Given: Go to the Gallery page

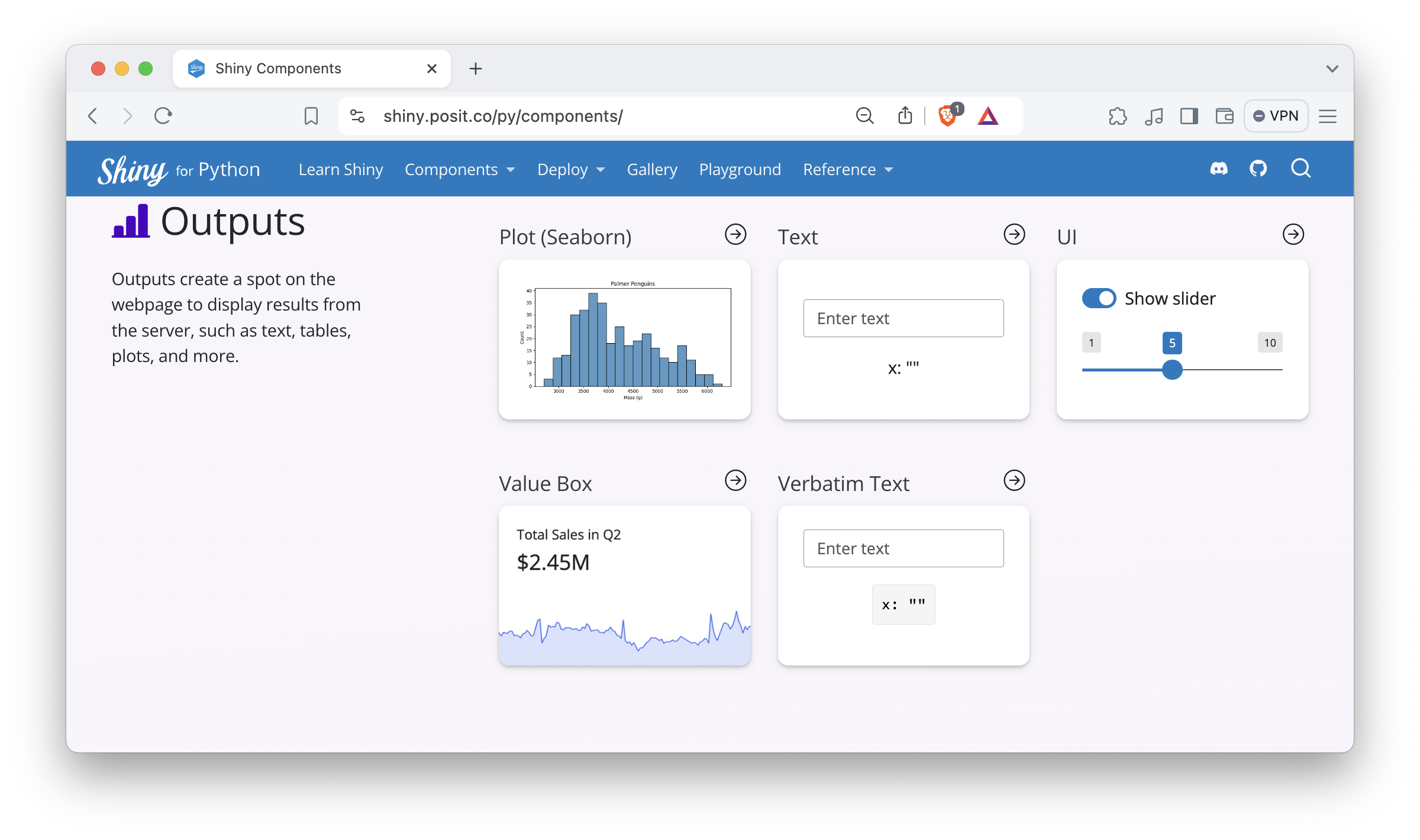Looking at the screenshot, I should tap(652, 170).
